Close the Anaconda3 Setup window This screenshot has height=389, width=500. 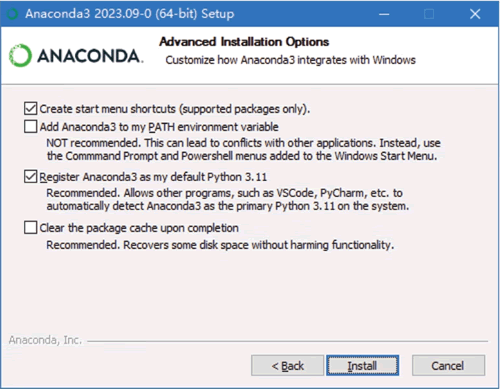[x=475, y=14]
